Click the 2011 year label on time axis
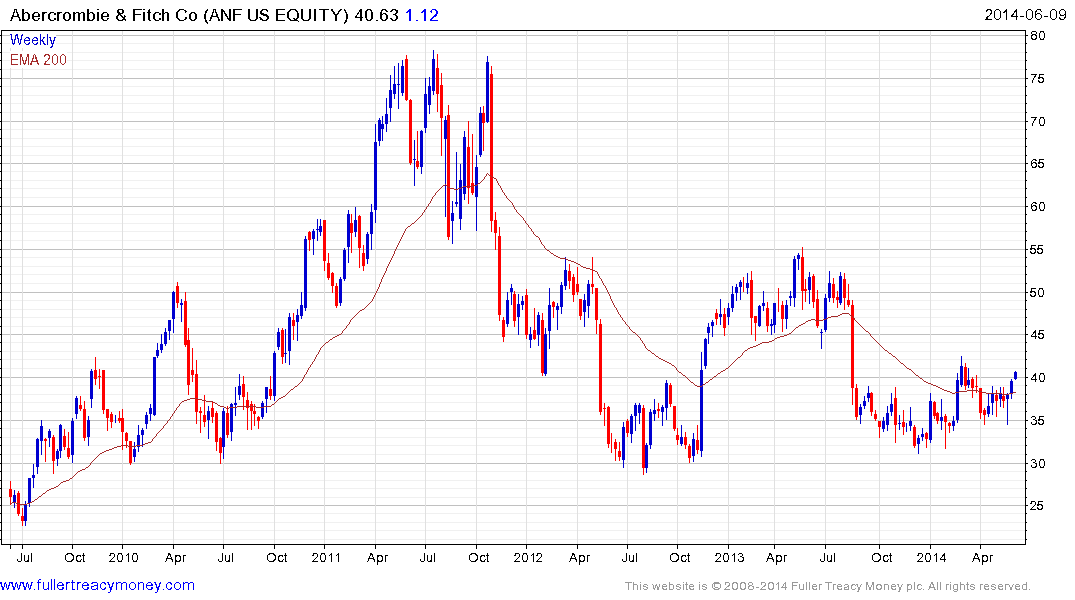This screenshot has height=600, width=1075. click(x=326, y=557)
